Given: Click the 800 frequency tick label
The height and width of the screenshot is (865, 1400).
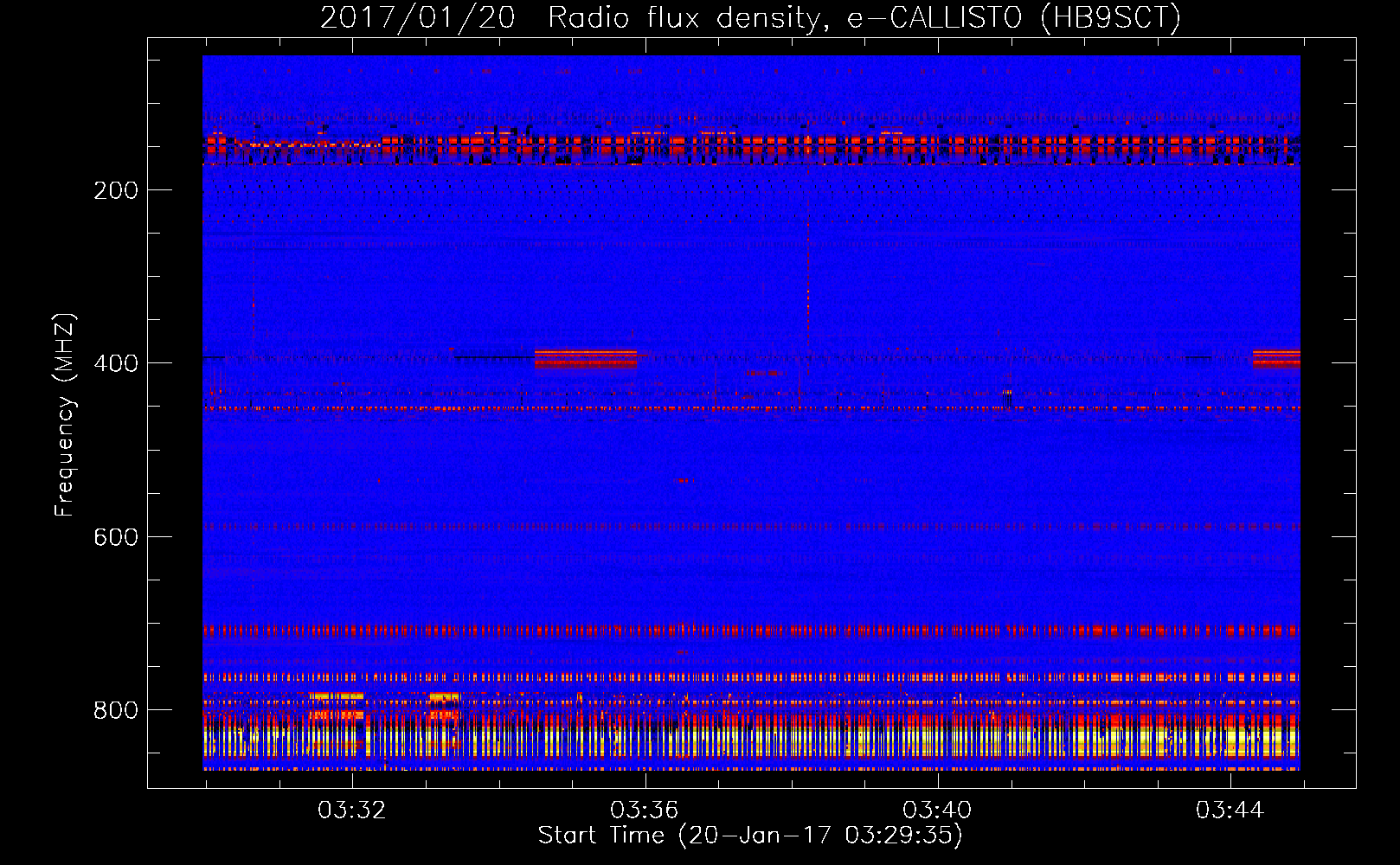Looking at the screenshot, I should tap(116, 710).
